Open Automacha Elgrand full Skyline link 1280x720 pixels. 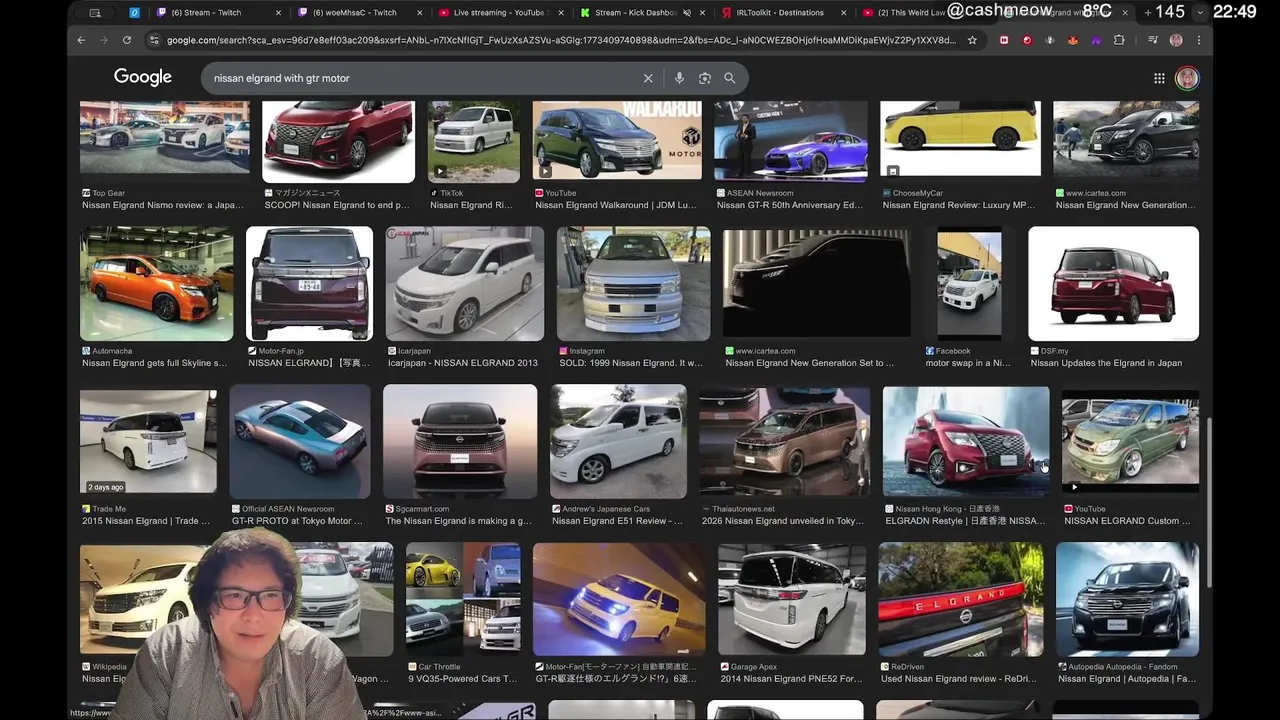pyautogui.click(x=155, y=363)
